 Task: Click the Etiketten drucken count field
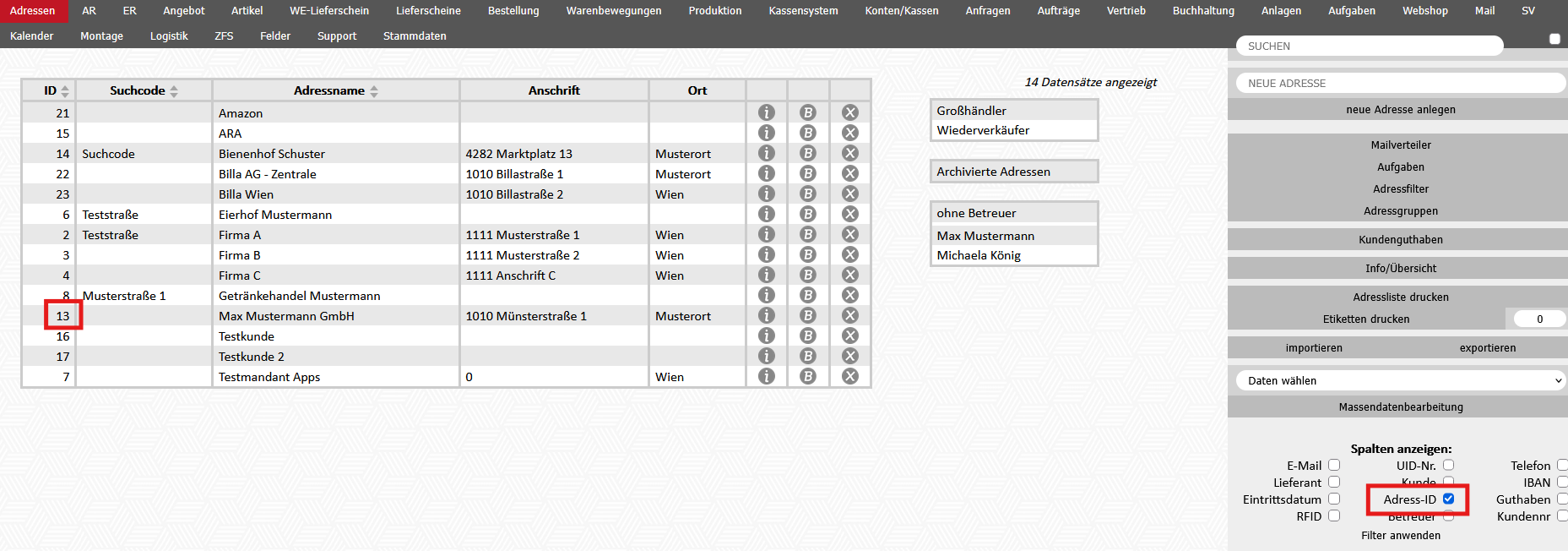pos(1539,319)
